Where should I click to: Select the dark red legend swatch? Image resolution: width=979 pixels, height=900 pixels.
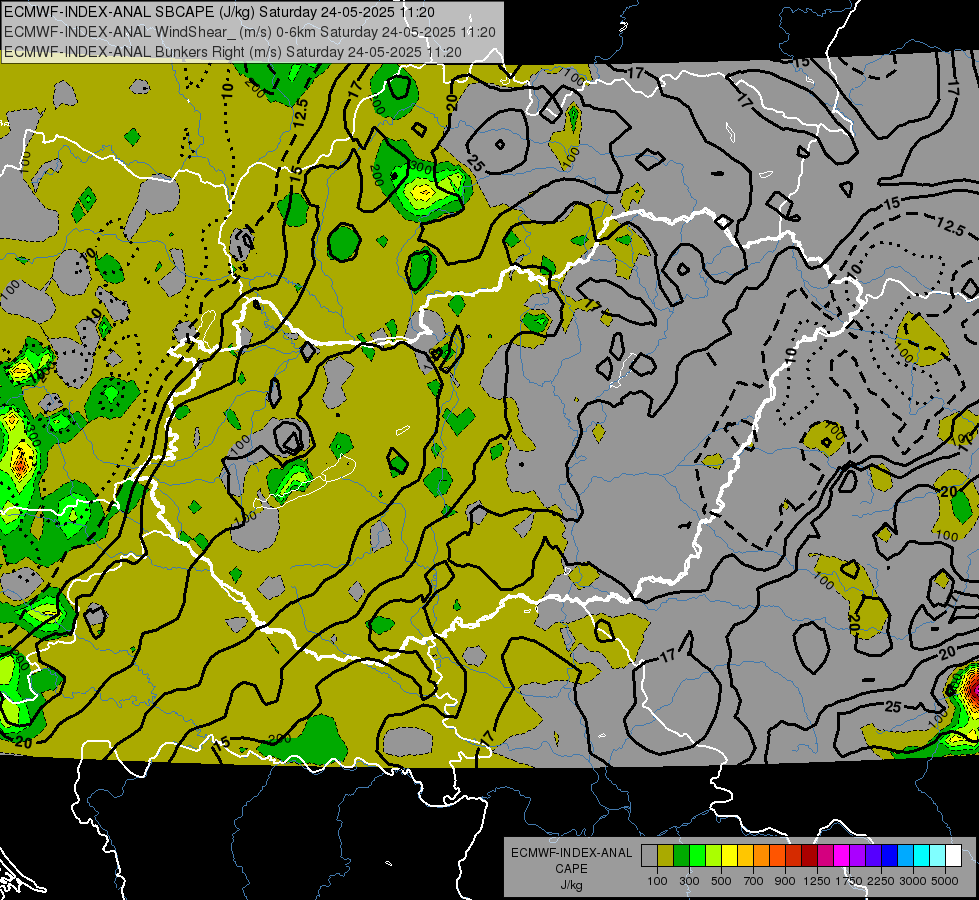pos(809,855)
